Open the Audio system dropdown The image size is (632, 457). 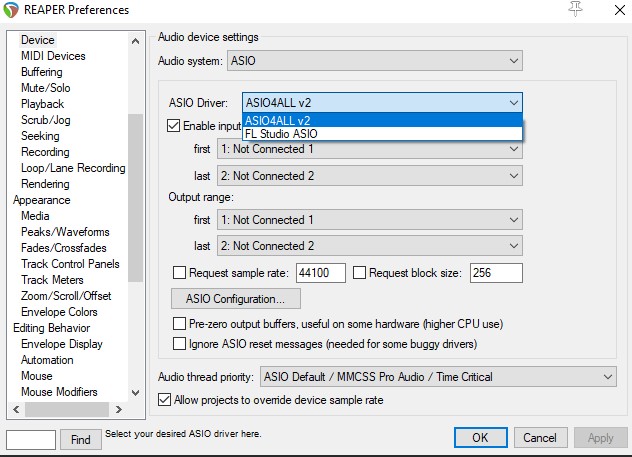pyautogui.click(x=375, y=62)
